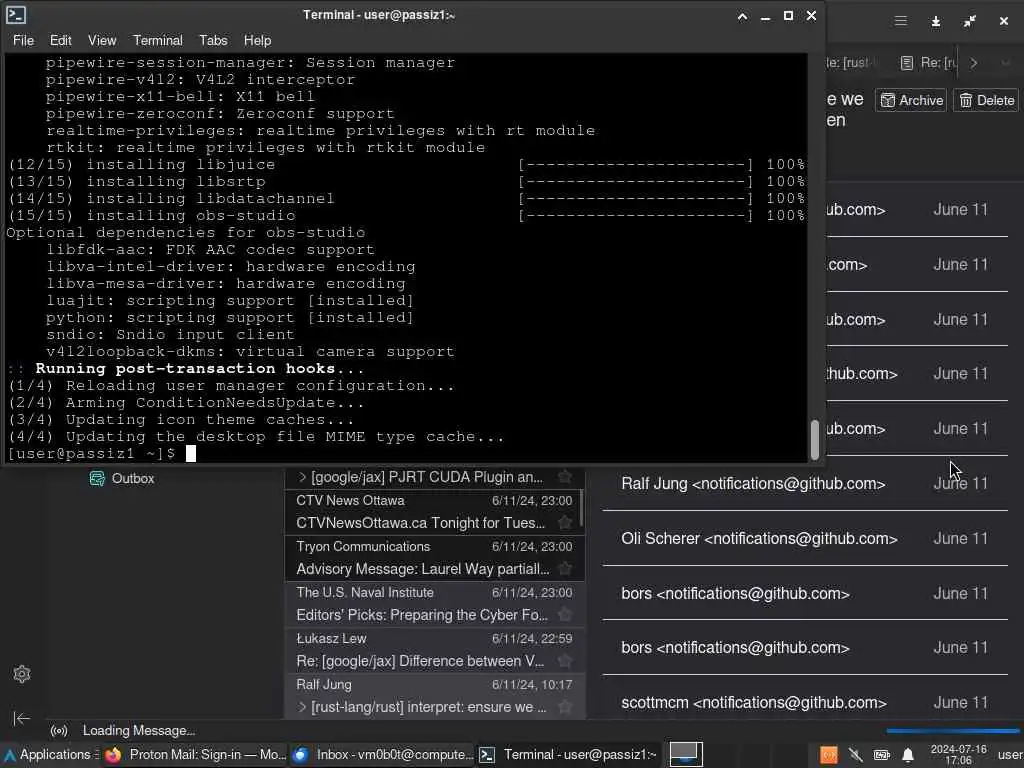Viewport: 1024px width, 768px height.
Task: Open Thunderbird settings gear icon
Action: click(22, 674)
